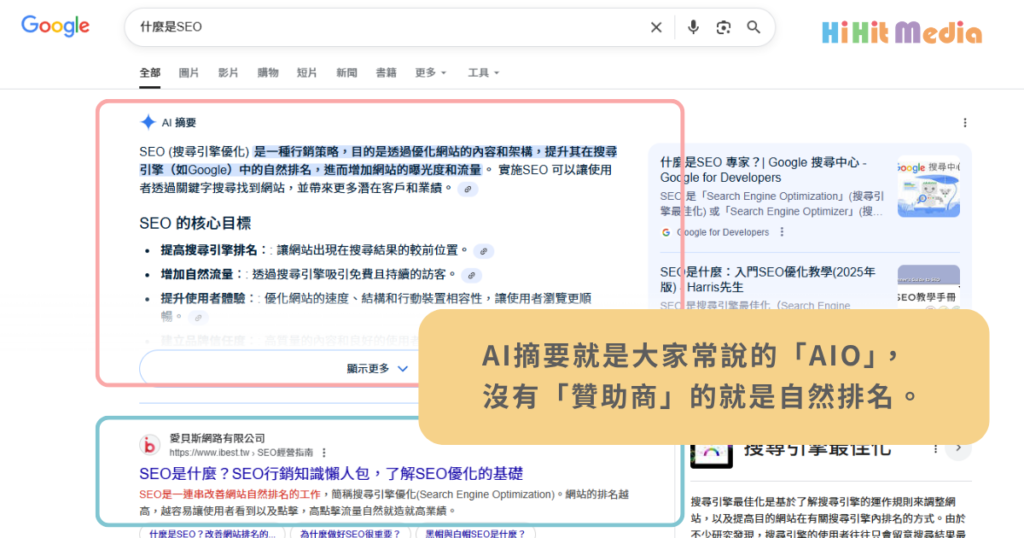Click the search input field with '什麼是SEO'

390,28
